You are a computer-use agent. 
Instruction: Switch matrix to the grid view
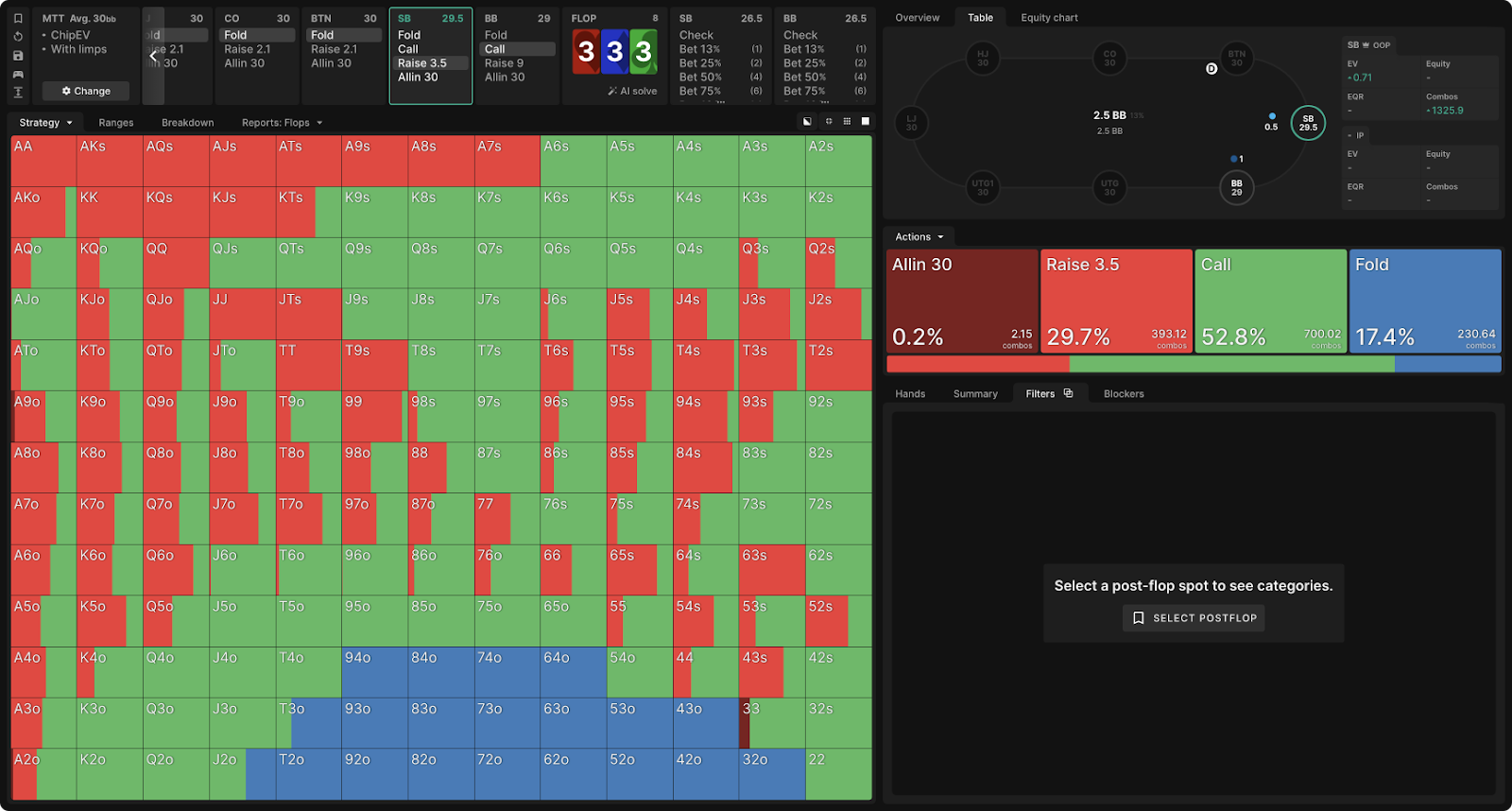point(847,121)
